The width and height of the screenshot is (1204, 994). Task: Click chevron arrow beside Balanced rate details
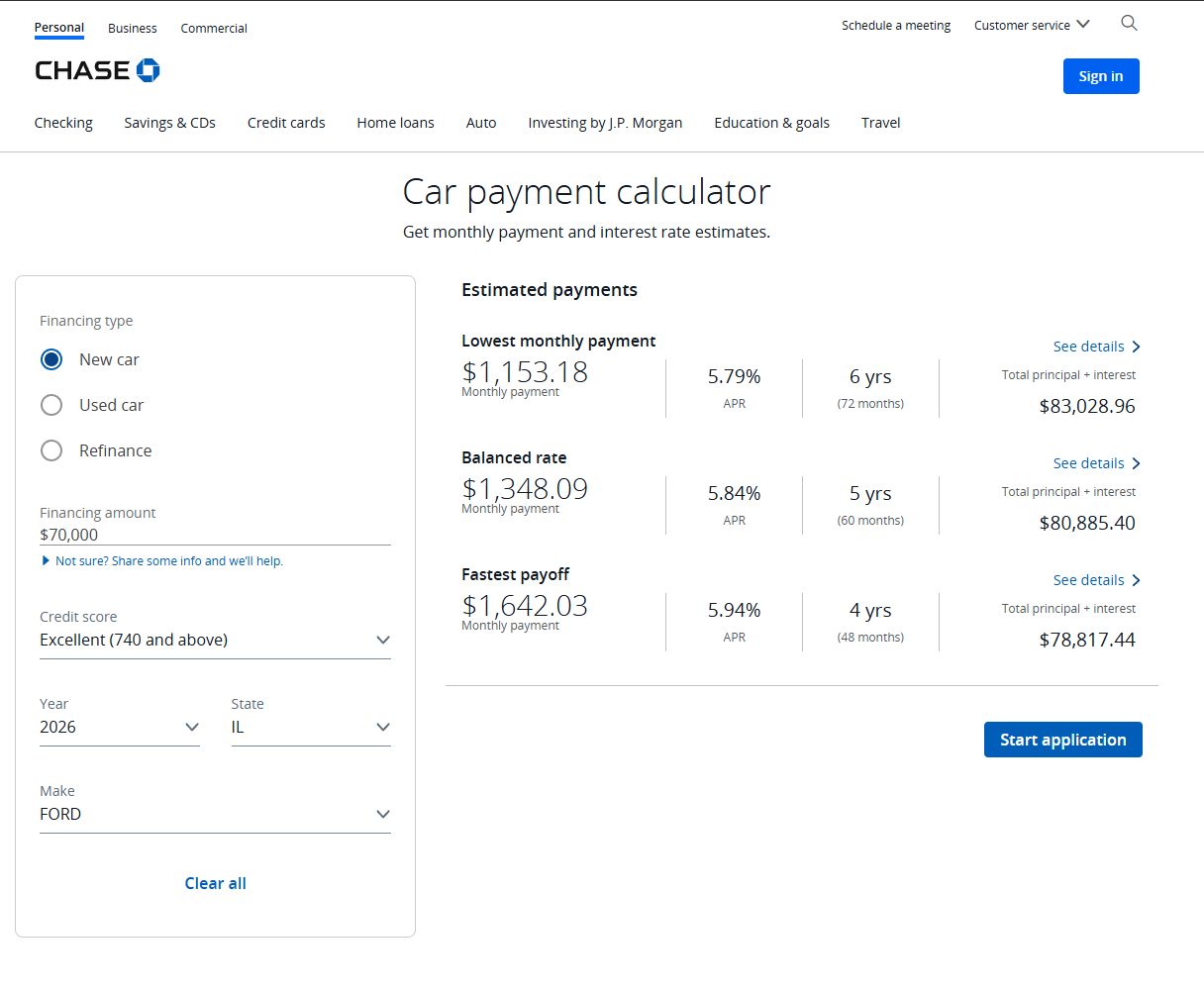(x=1136, y=463)
